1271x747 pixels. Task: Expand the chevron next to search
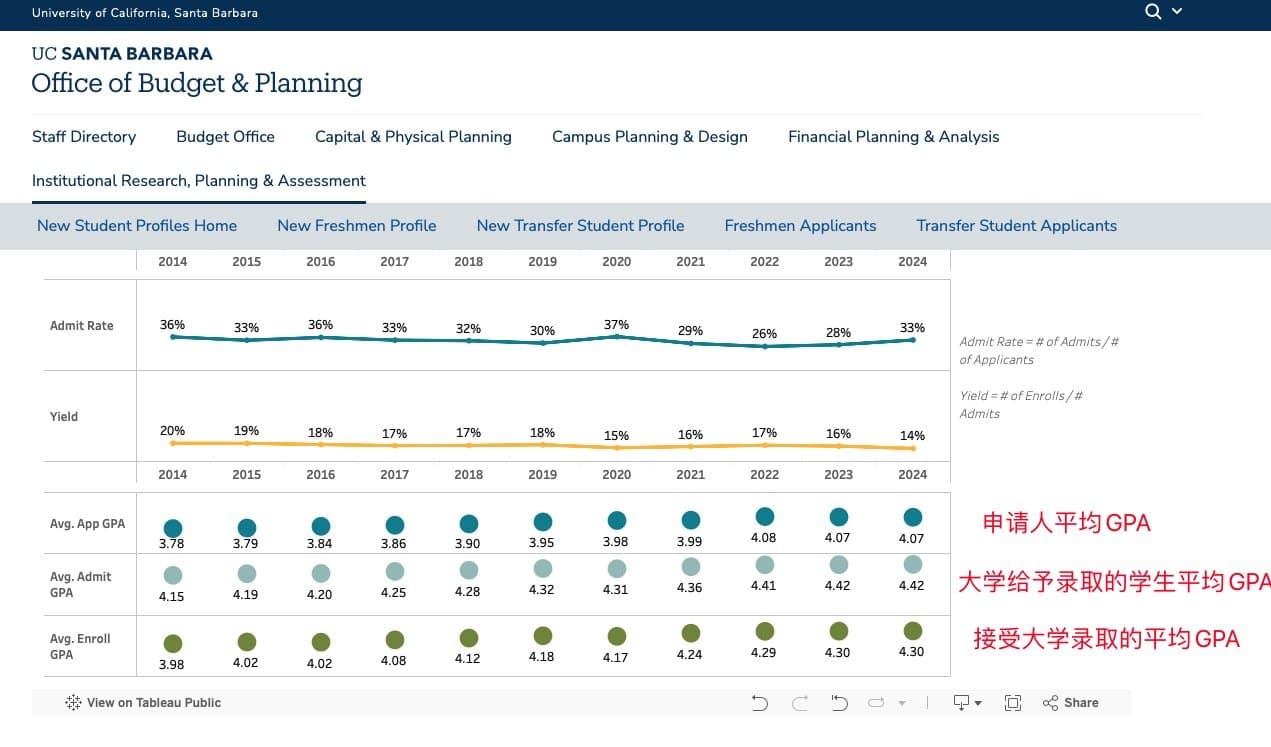pyautogui.click(x=1177, y=12)
